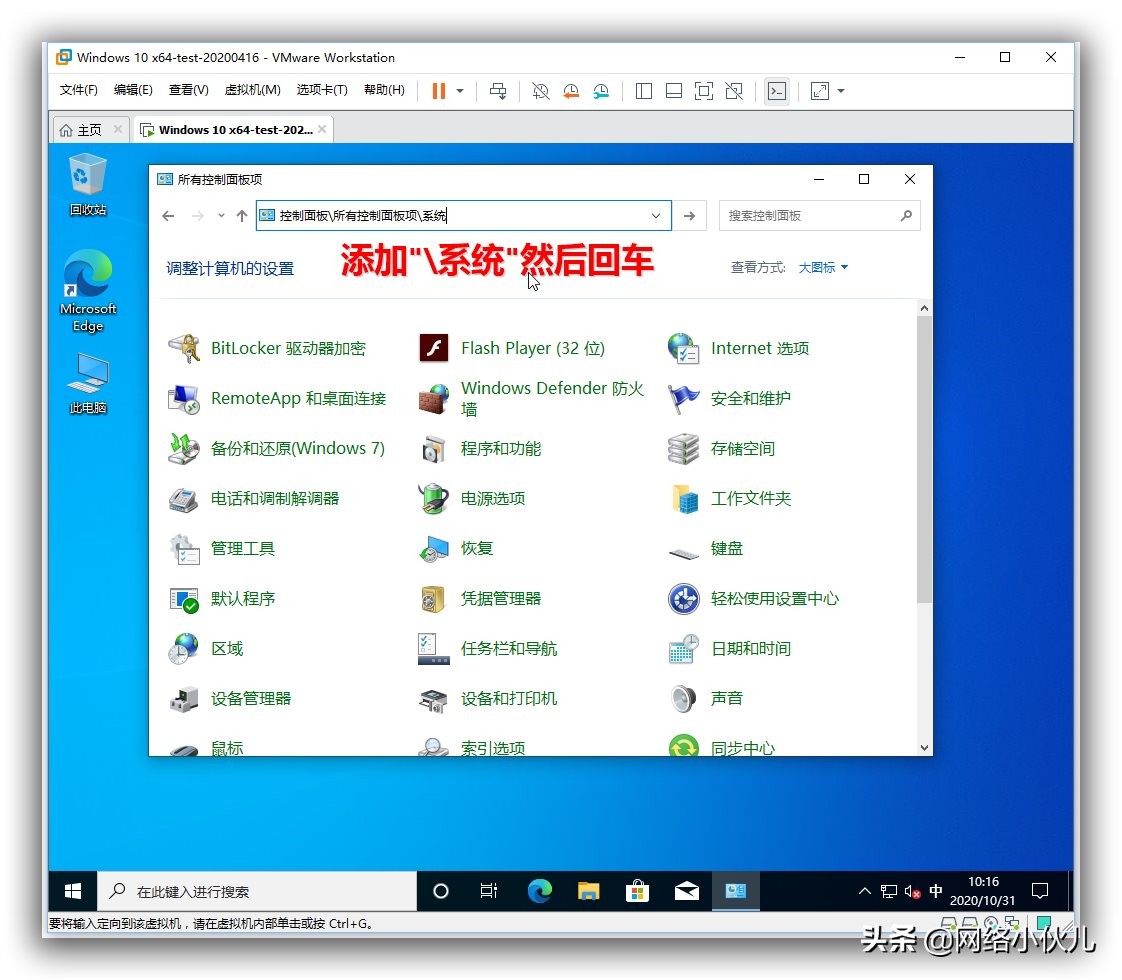This screenshot has width=1122, height=980.
Task: Click the control panel search box
Action: tap(810, 215)
